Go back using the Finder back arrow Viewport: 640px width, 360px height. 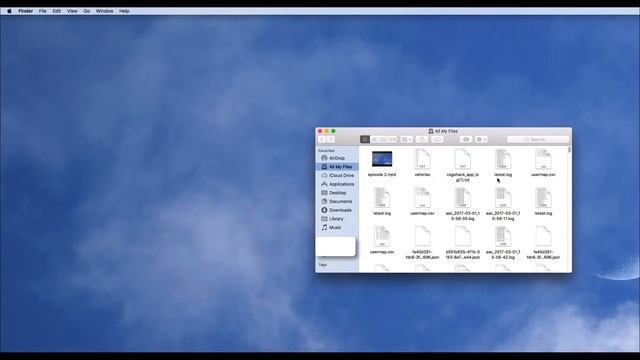[x=322, y=140]
